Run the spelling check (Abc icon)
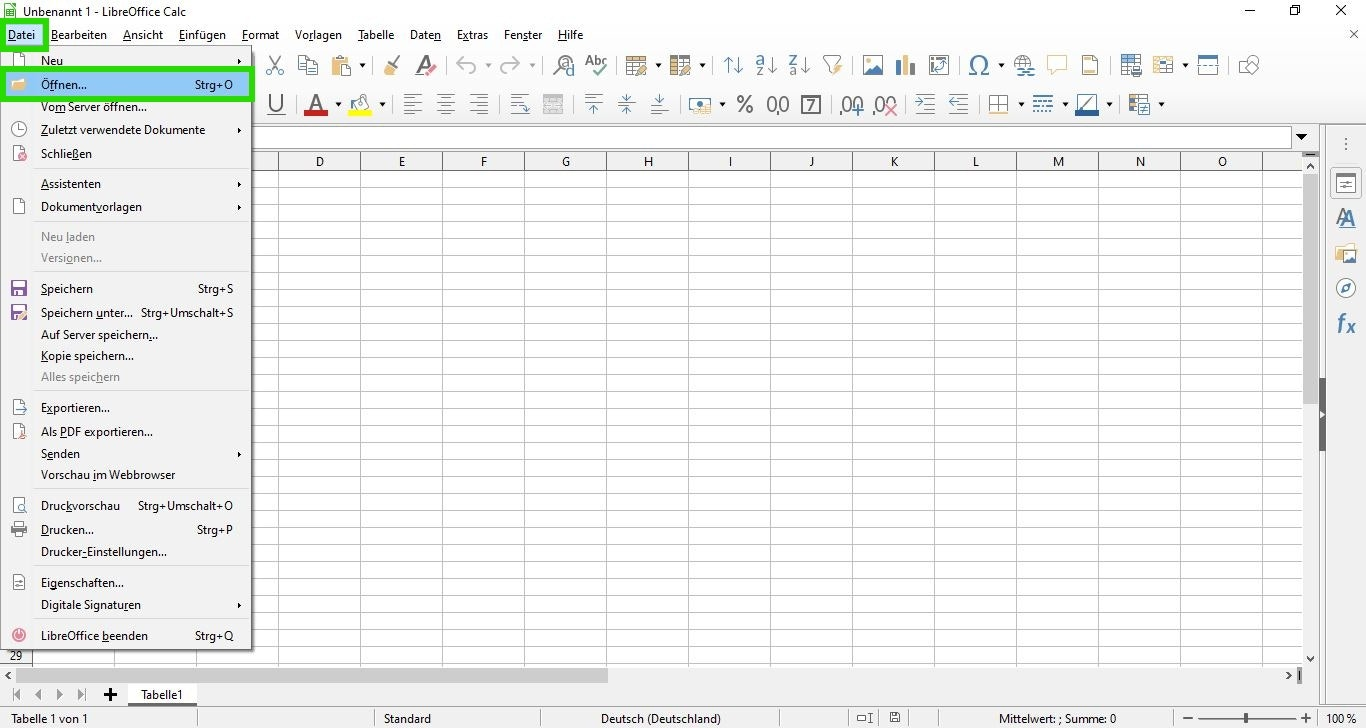 tap(596, 65)
